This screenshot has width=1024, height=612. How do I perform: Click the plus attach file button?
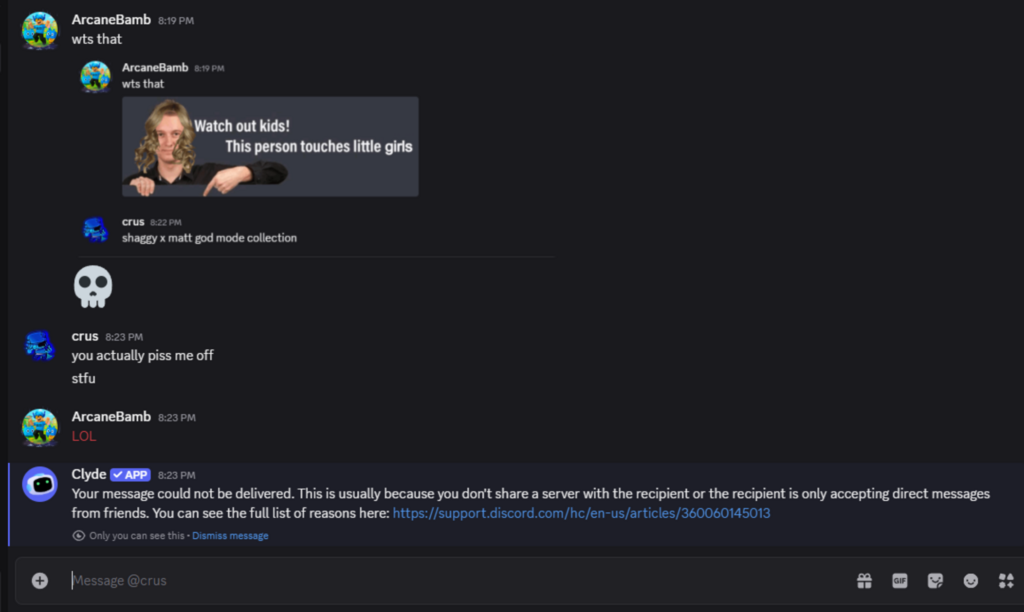coord(40,580)
